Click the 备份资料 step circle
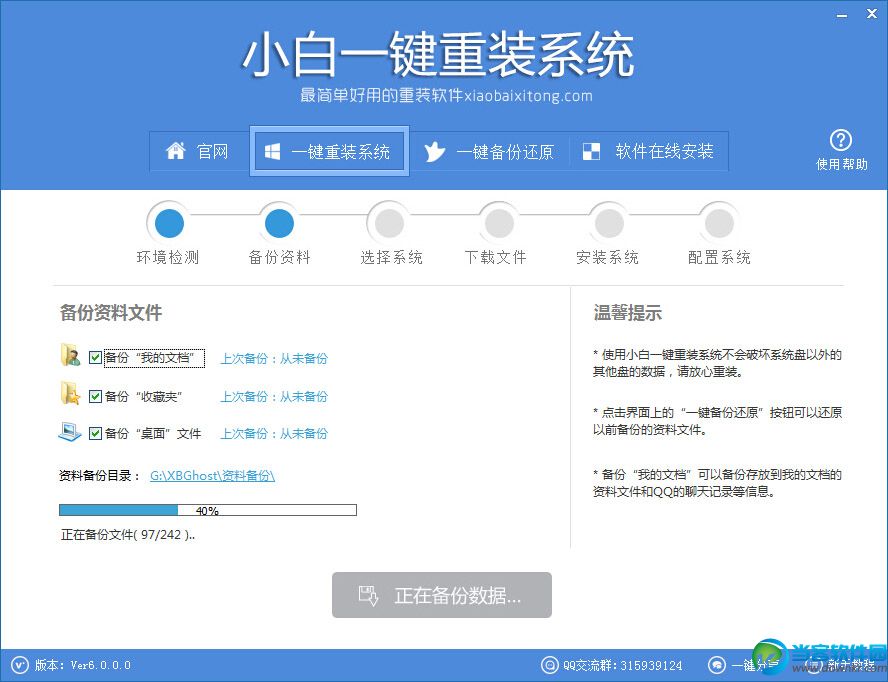This screenshot has width=888, height=682. (x=279, y=223)
